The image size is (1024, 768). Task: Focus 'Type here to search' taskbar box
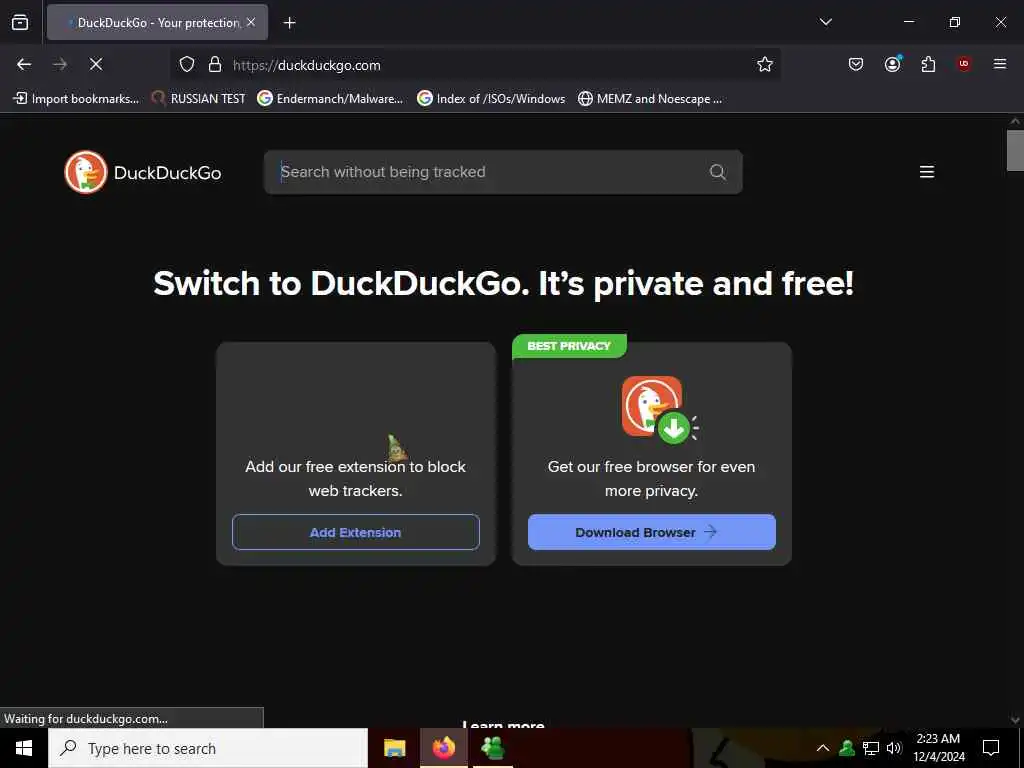[x=208, y=748]
